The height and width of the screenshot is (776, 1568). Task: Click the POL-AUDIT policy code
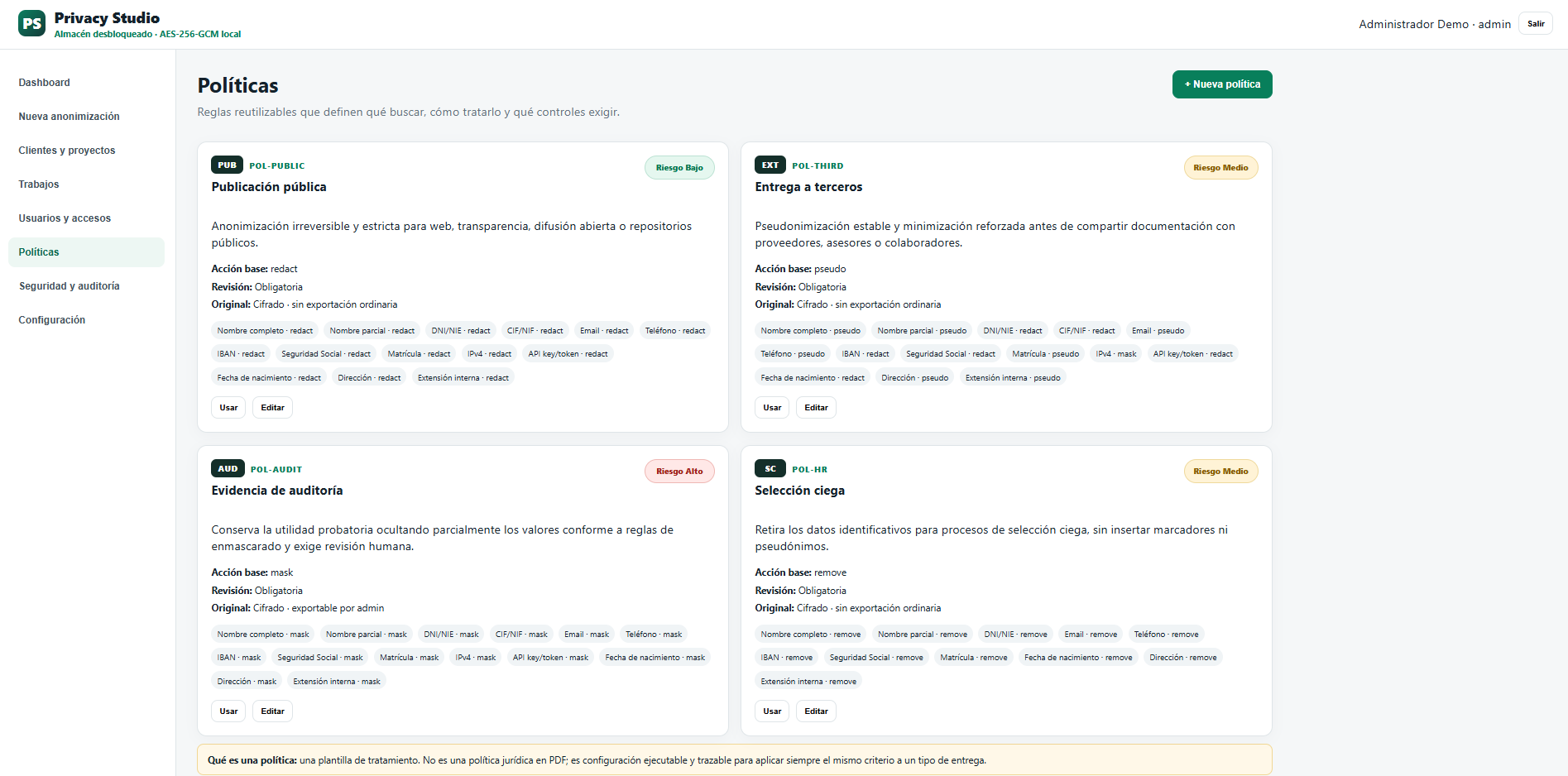pyautogui.click(x=276, y=469)
